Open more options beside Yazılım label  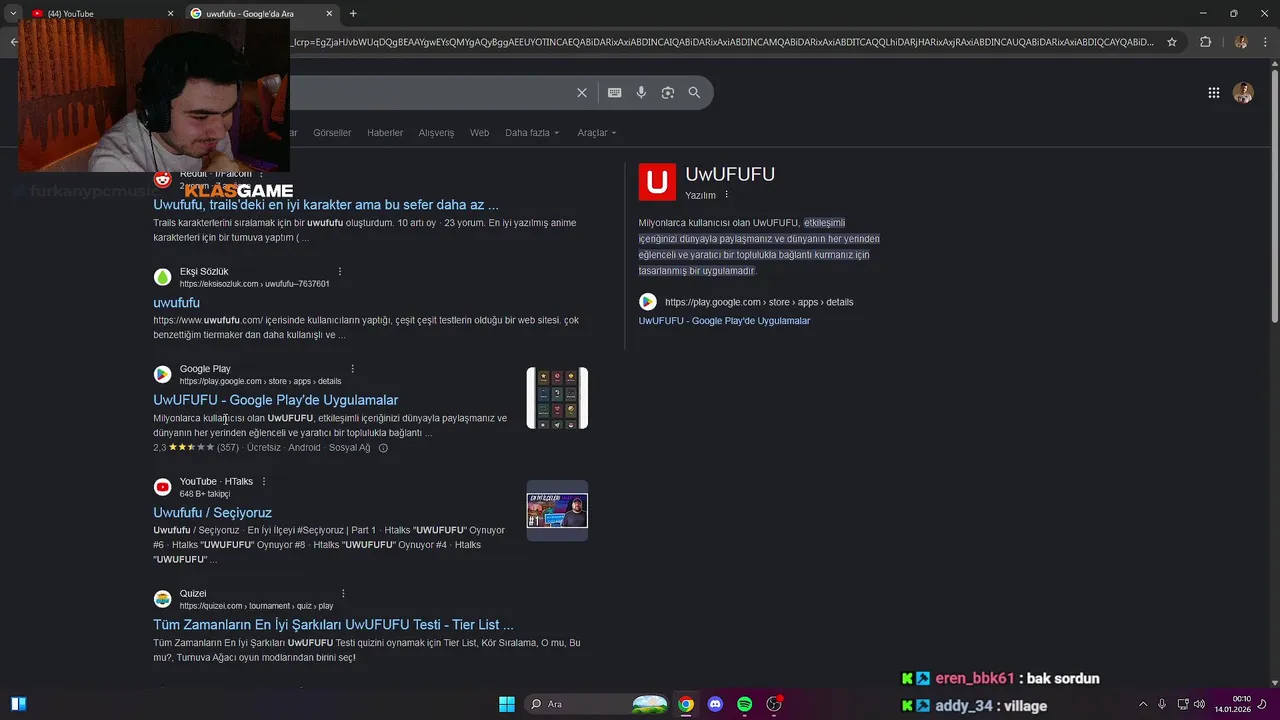point(727,195)
